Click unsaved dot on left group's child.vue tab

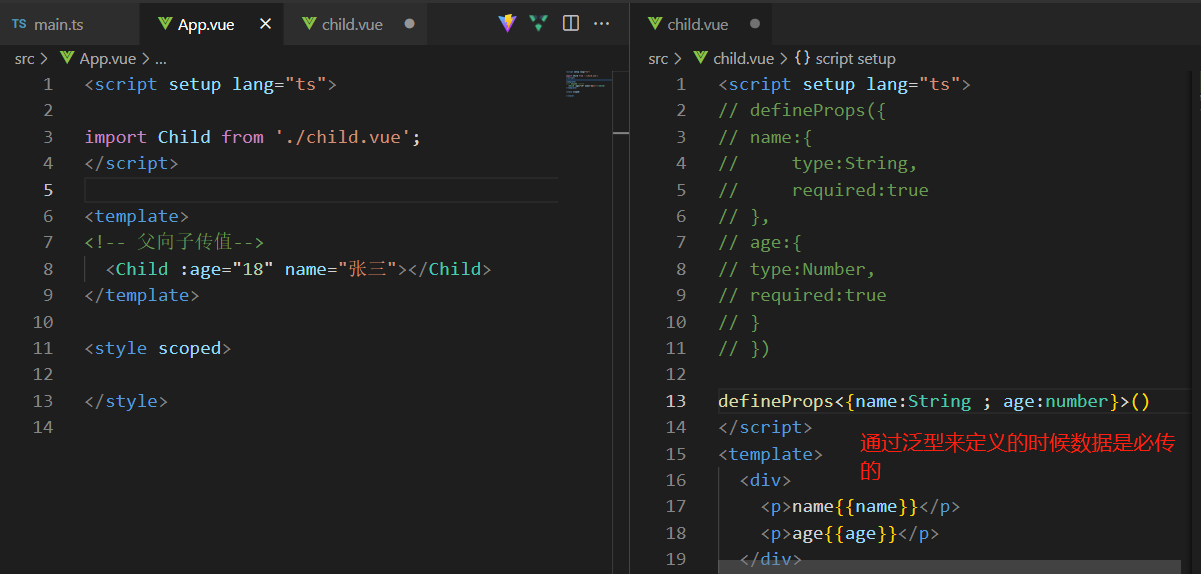[409, 24]
